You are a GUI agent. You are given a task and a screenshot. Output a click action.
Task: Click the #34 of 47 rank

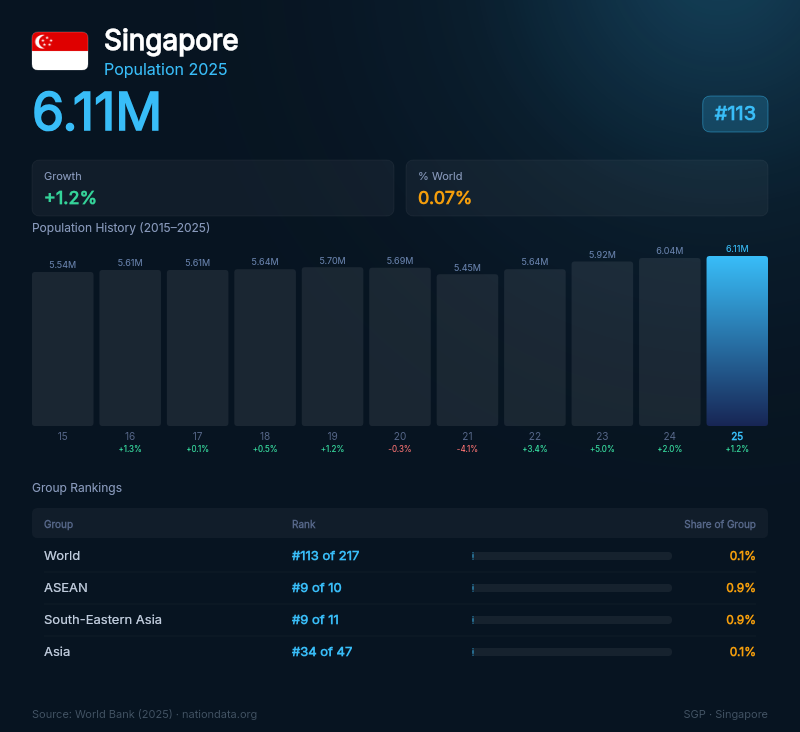[x=322, y=651]
